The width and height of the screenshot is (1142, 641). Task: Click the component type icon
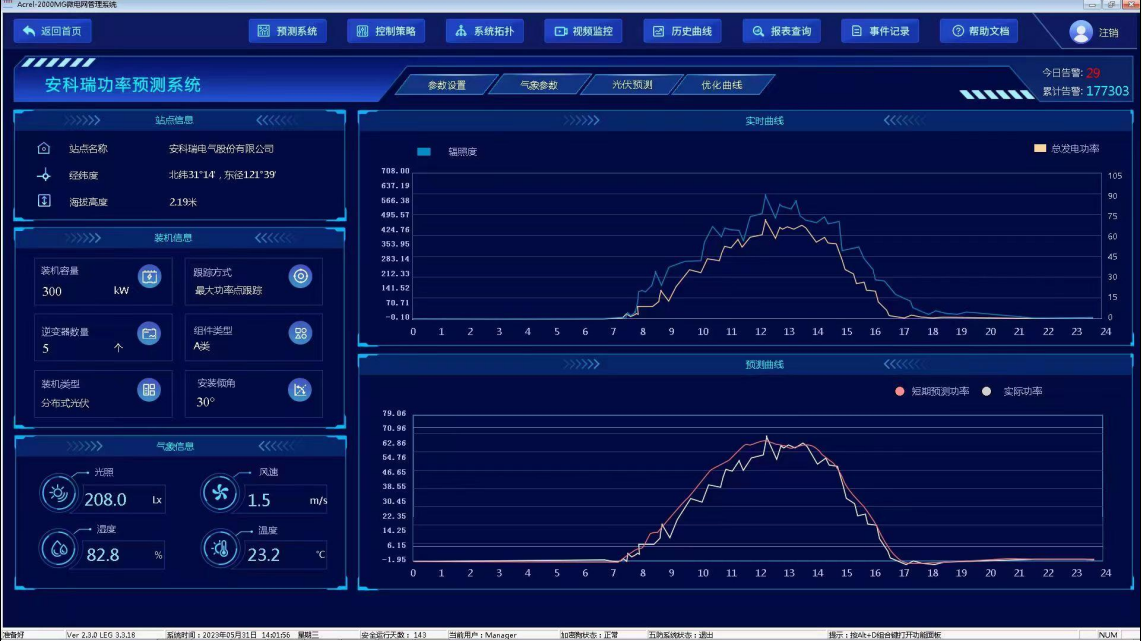[300, 334]
